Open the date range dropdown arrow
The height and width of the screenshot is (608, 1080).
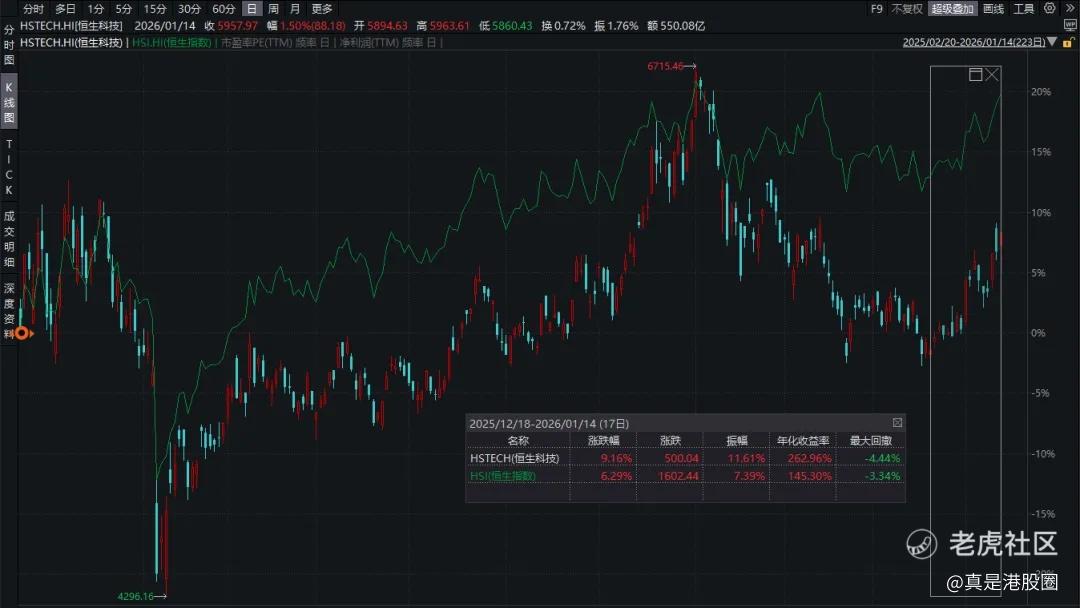1050,42
